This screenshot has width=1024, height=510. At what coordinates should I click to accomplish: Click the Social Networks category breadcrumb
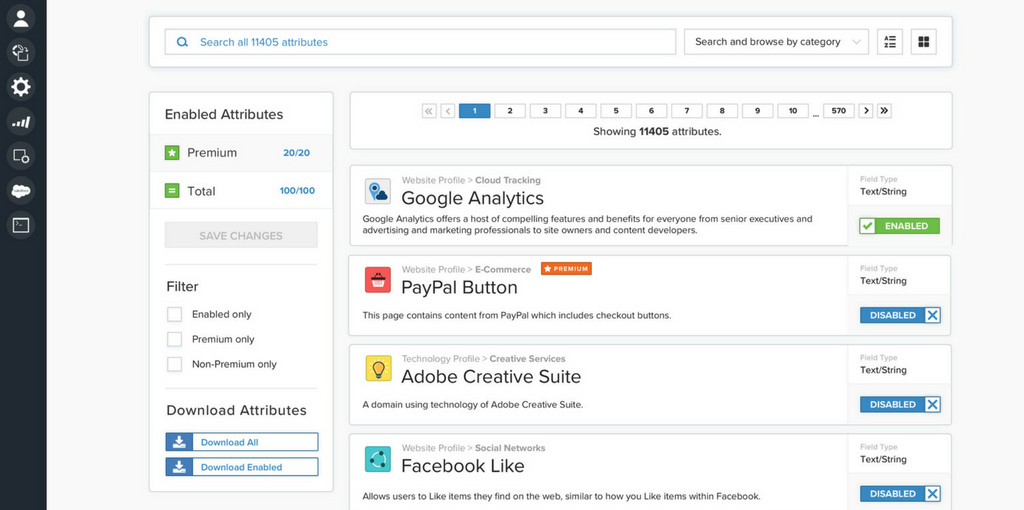tap(510, 448)
